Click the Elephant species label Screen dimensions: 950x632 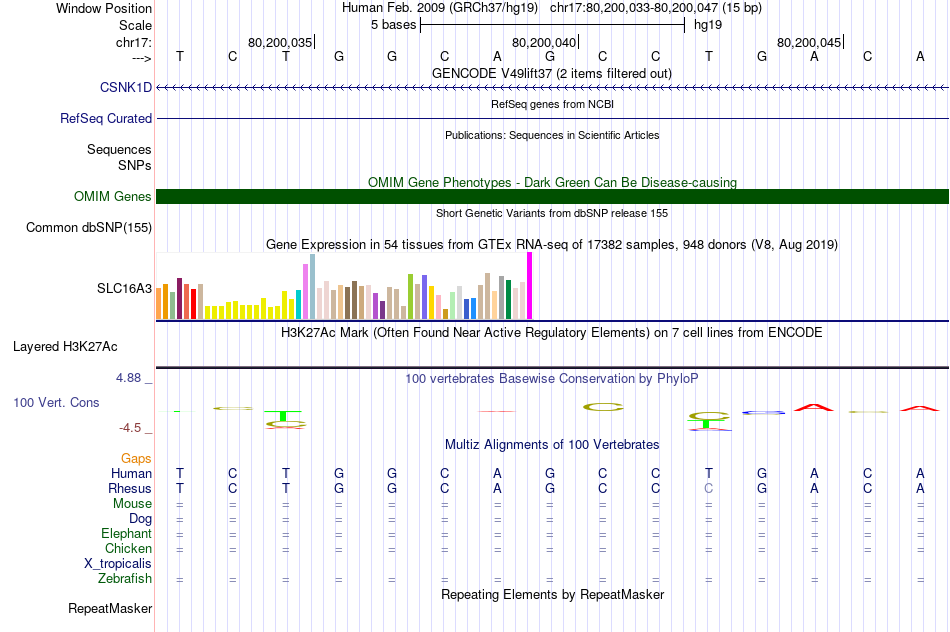[x=127, y=534]
